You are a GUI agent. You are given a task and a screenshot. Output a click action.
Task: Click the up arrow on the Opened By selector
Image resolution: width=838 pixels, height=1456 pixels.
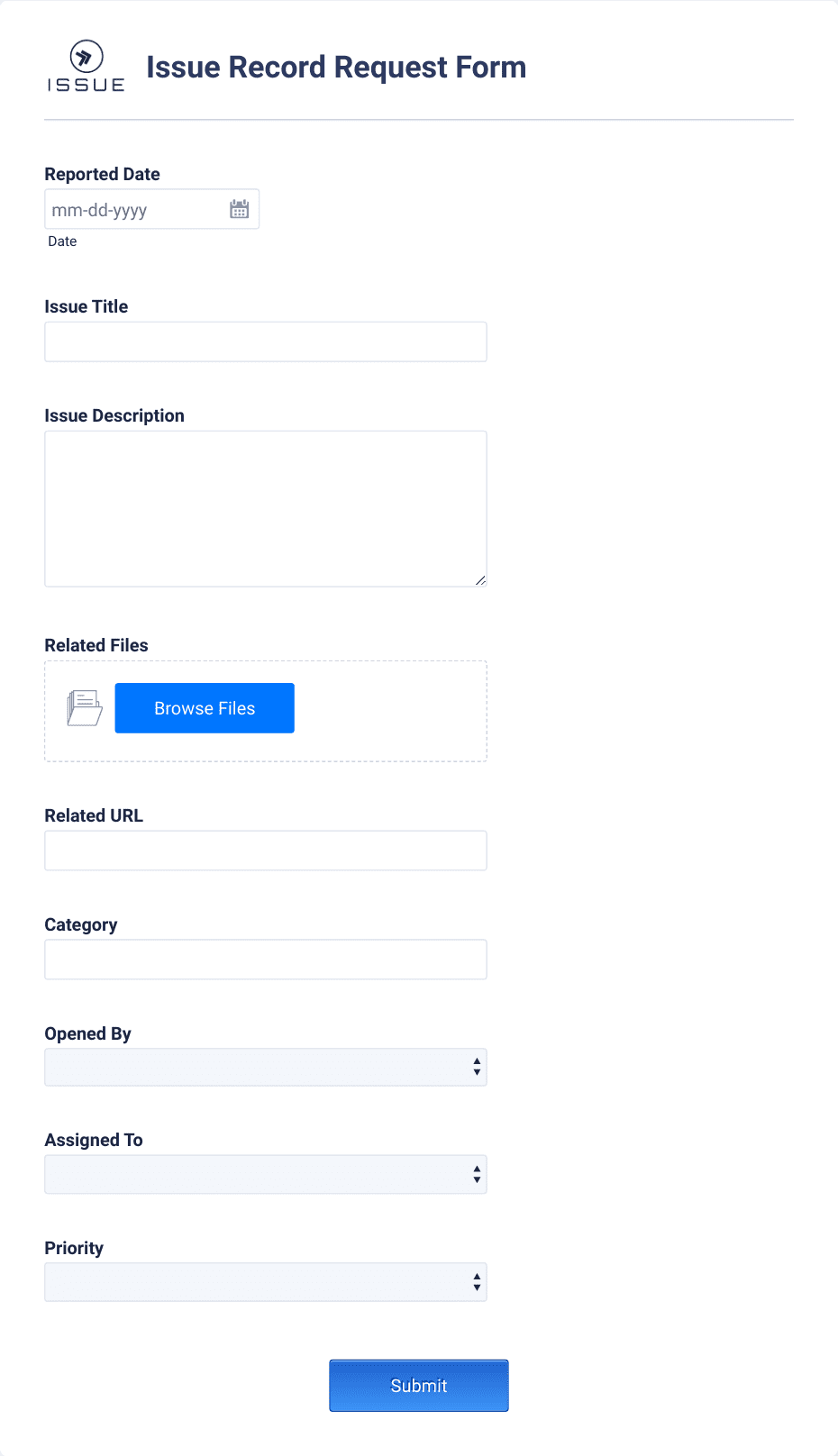tap(477, 1060)
